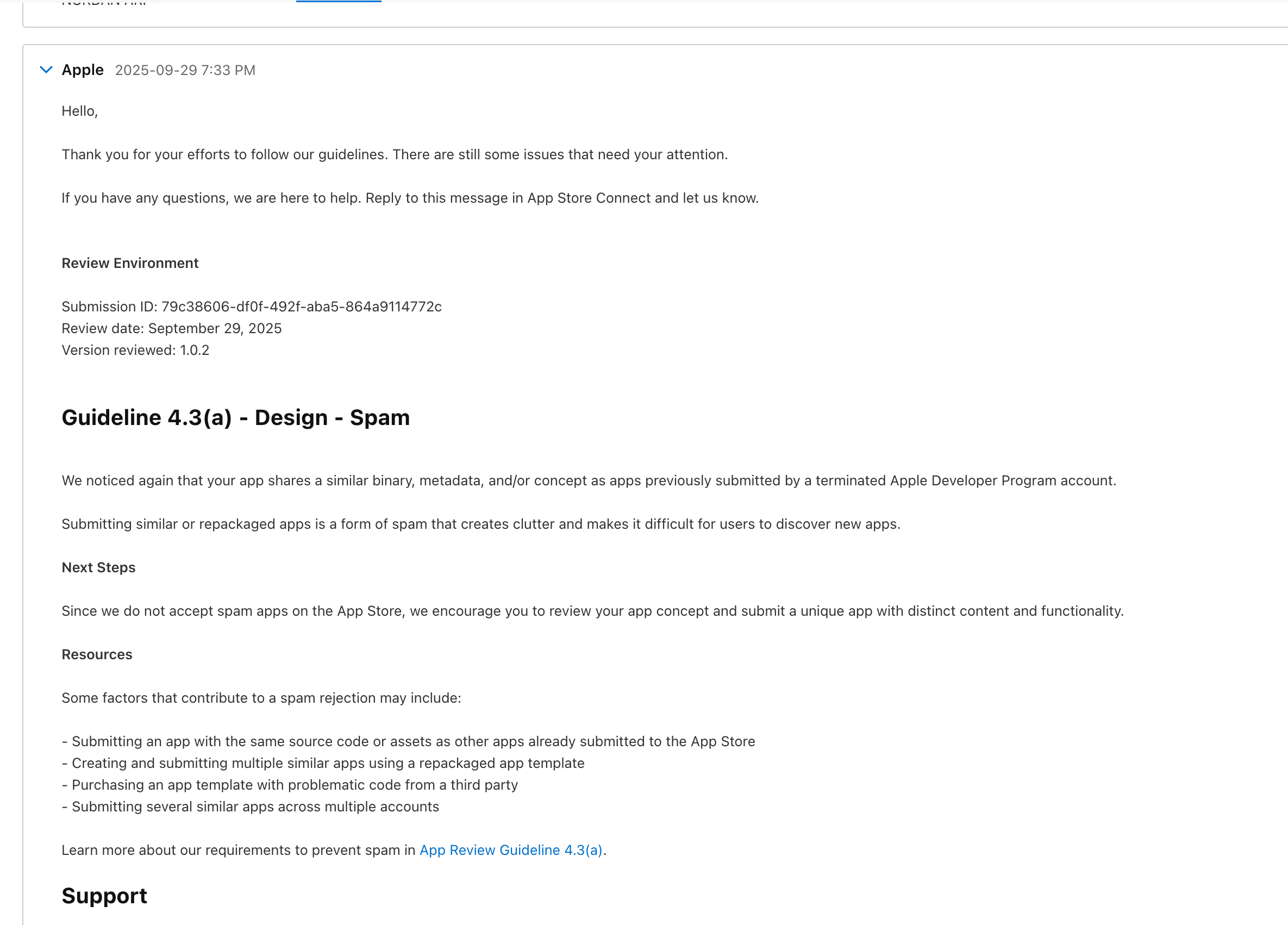Image resolution: width=1288 pixels, height=925 pixels.
Task: Click the 'We noticed again' paragraph
Action: [589, 480]
